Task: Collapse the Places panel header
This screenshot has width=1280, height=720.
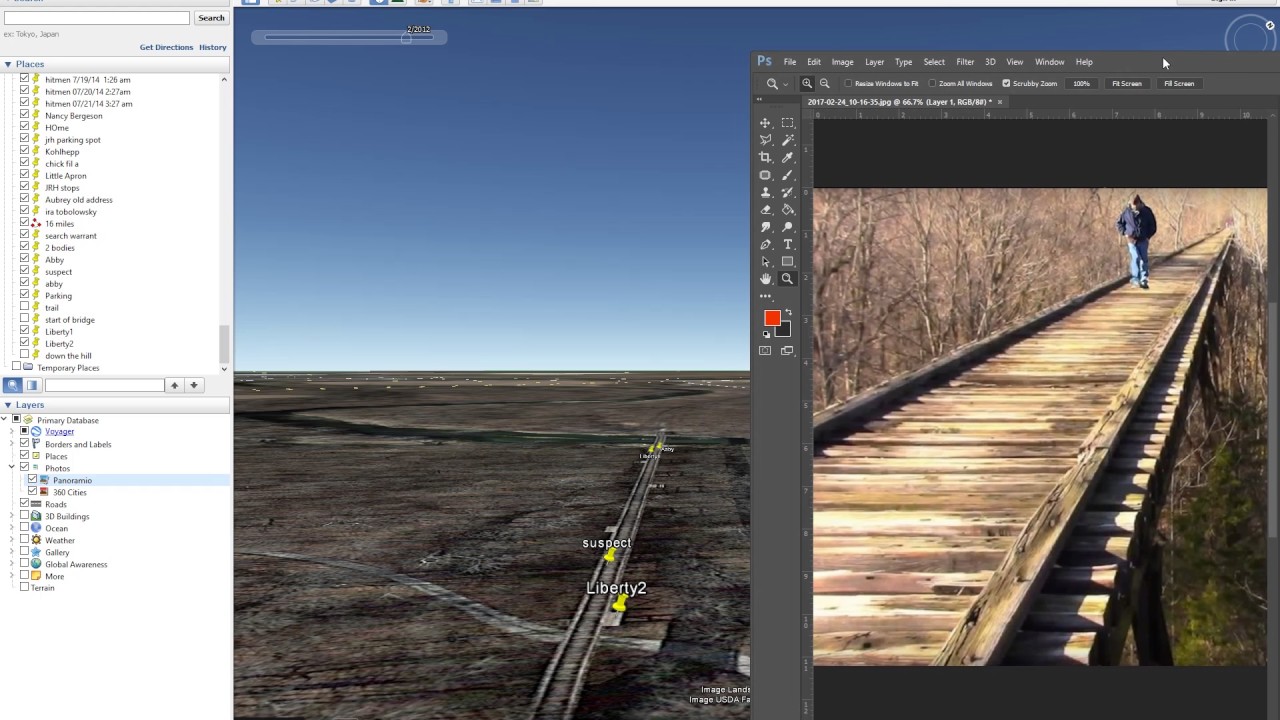Action: [x=8, y=64]
